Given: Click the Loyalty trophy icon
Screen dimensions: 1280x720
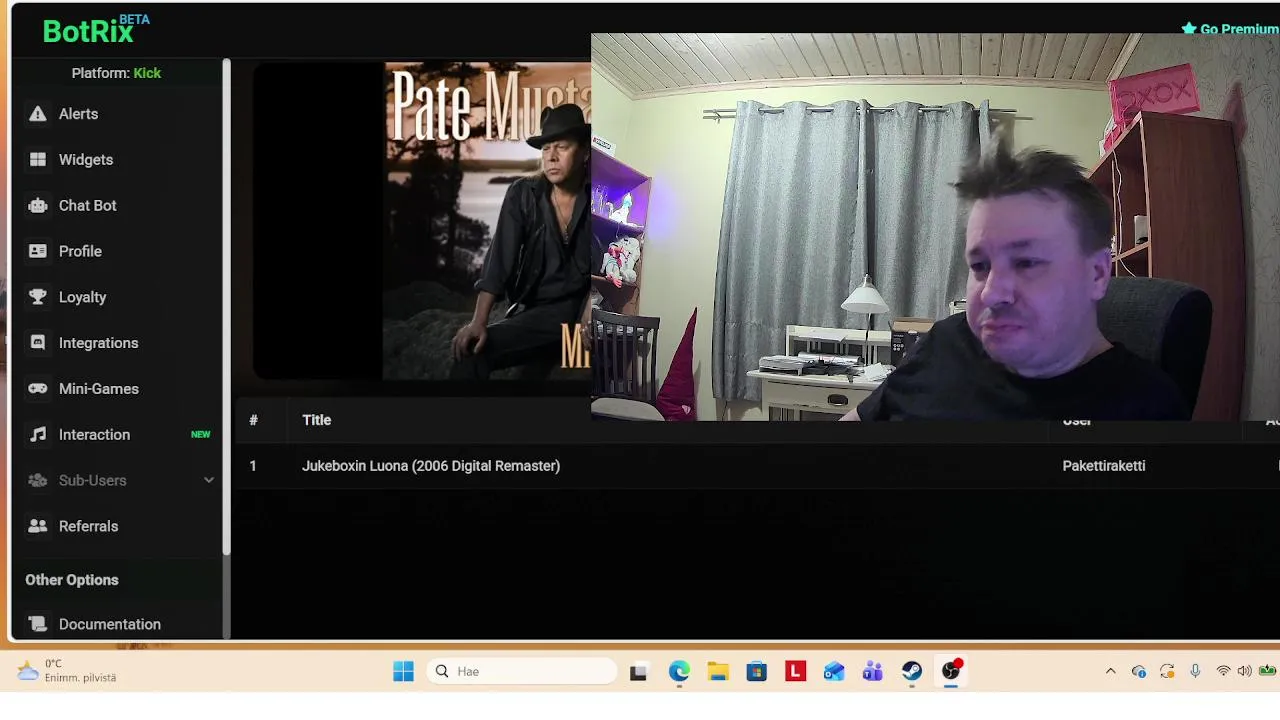Looking at the screenshot, I should [x=38, y=297].
